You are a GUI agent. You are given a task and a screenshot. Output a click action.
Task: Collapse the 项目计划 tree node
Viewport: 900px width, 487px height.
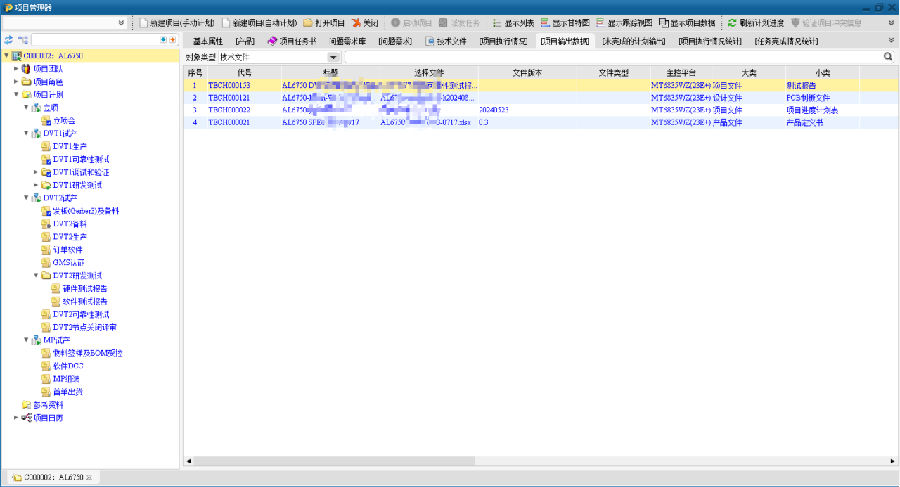point(16,94)
